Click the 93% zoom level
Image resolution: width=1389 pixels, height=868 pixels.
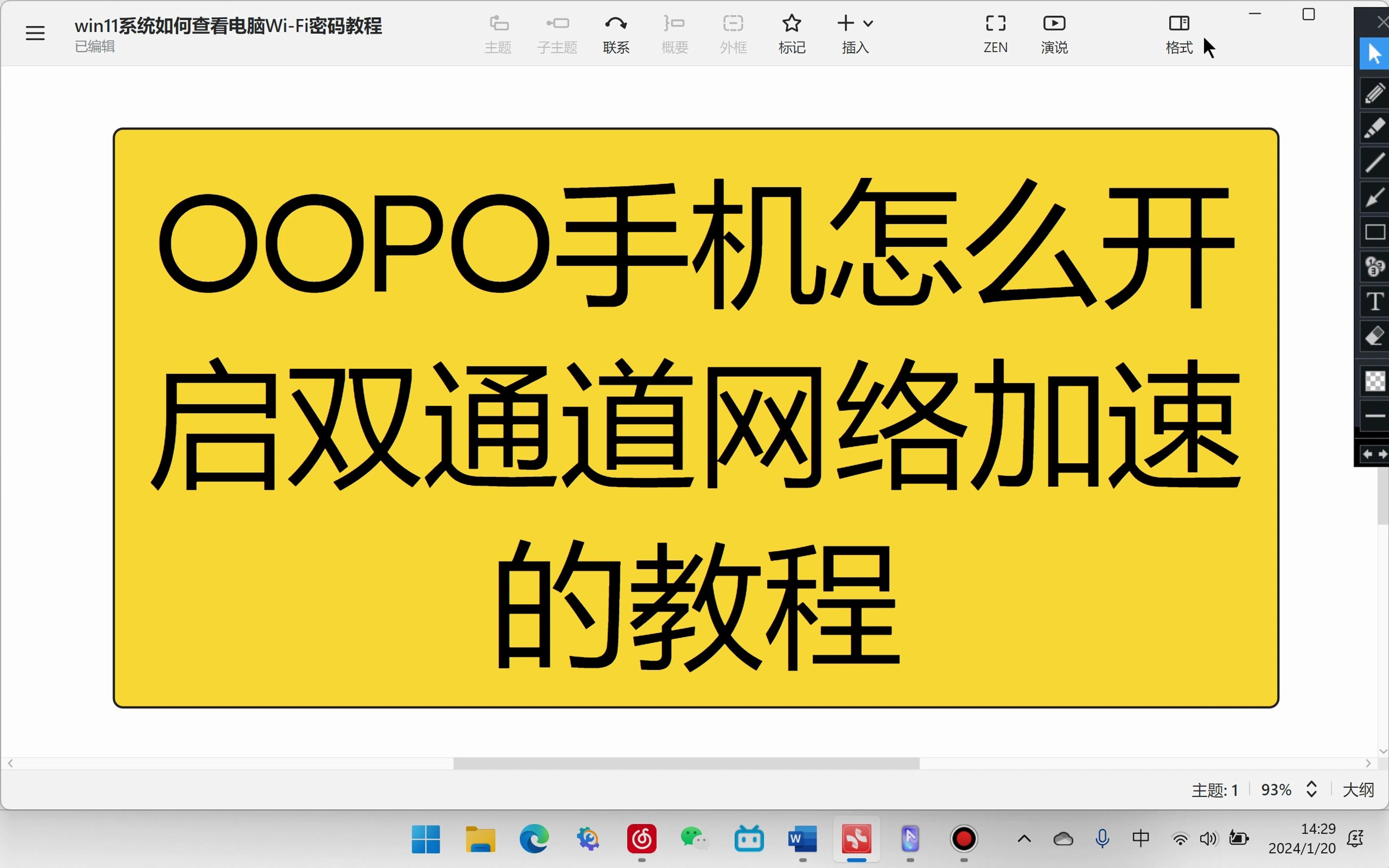click(1276, 790)
